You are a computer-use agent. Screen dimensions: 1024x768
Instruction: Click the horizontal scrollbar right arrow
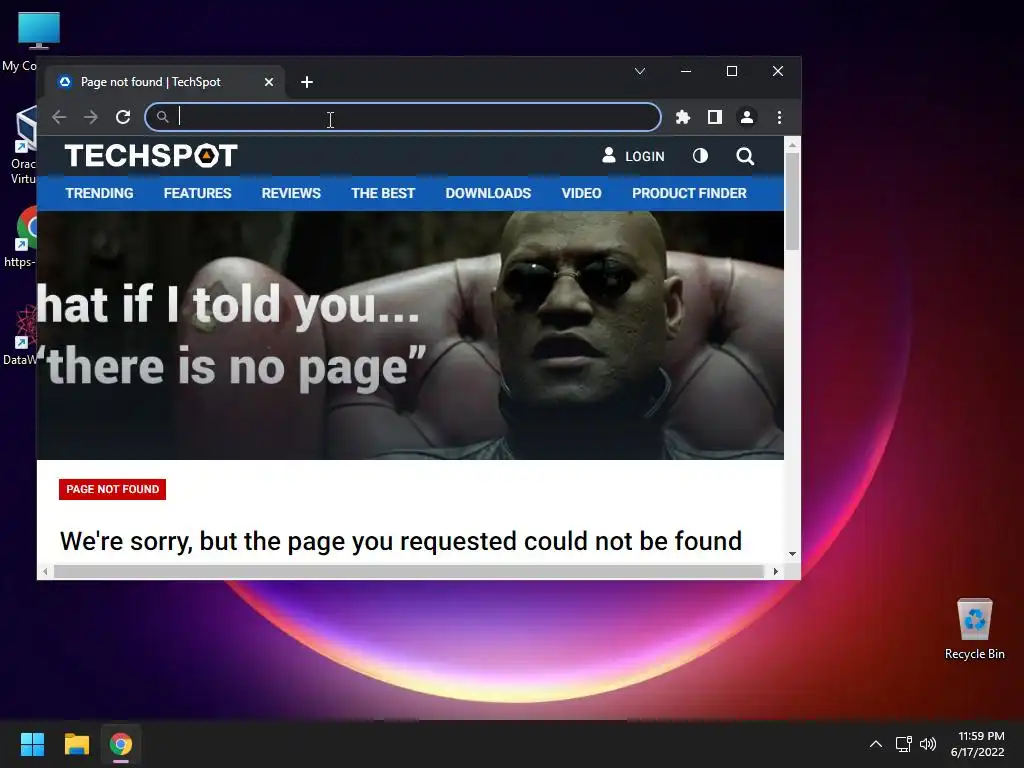775,571
